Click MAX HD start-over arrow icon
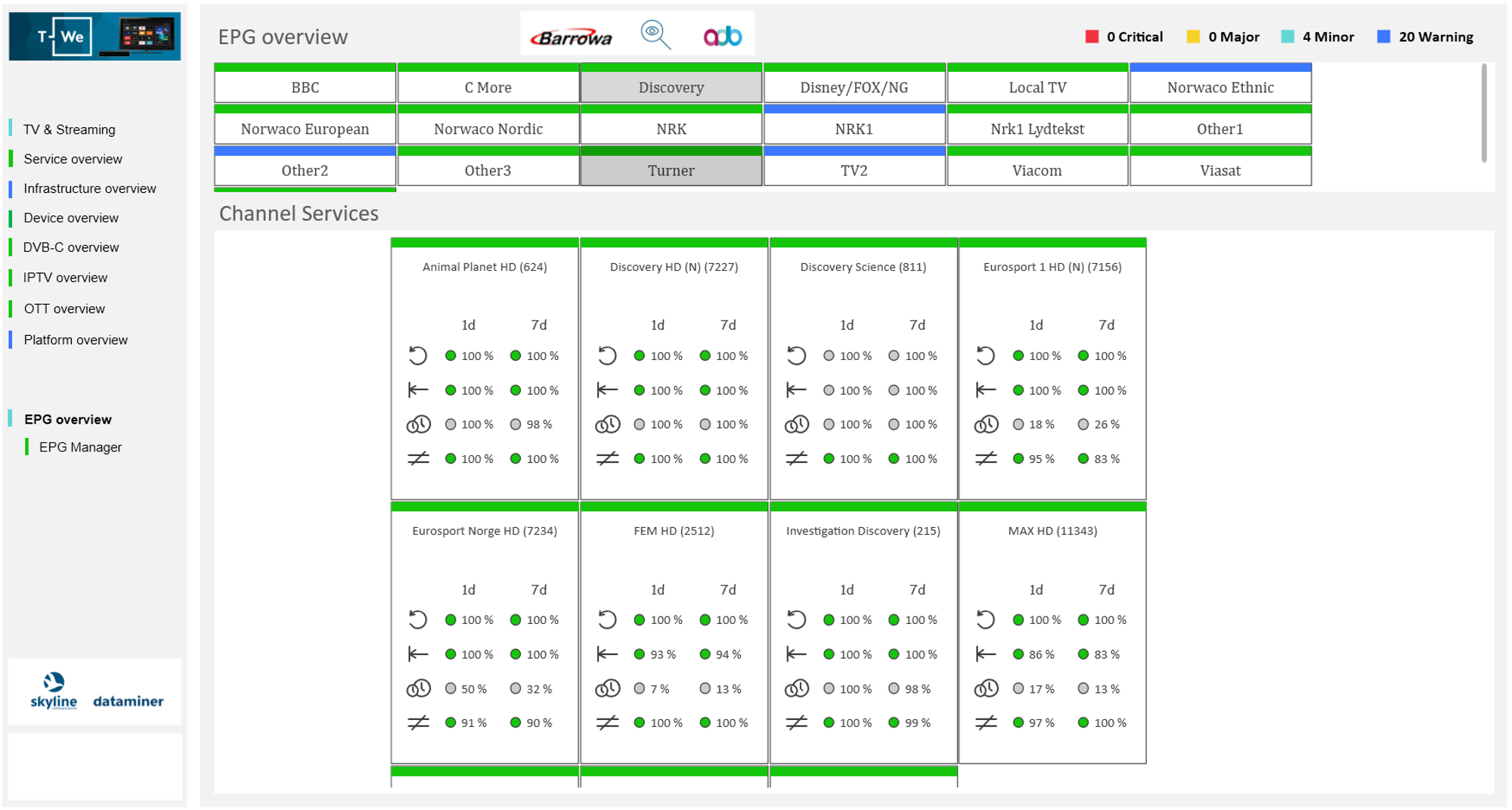The image size is (1512, 810). point(986,654)
